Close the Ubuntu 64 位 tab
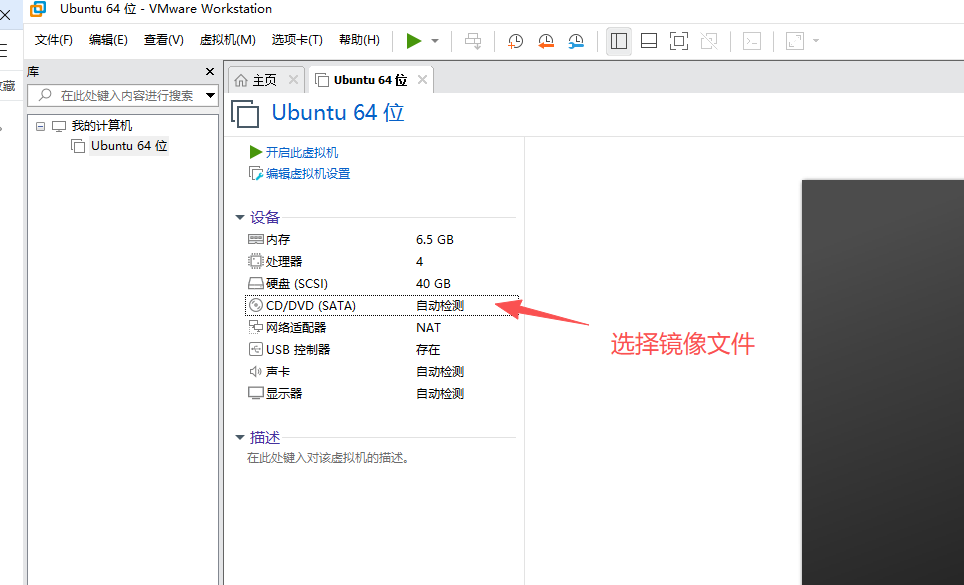 pos(422,79)
